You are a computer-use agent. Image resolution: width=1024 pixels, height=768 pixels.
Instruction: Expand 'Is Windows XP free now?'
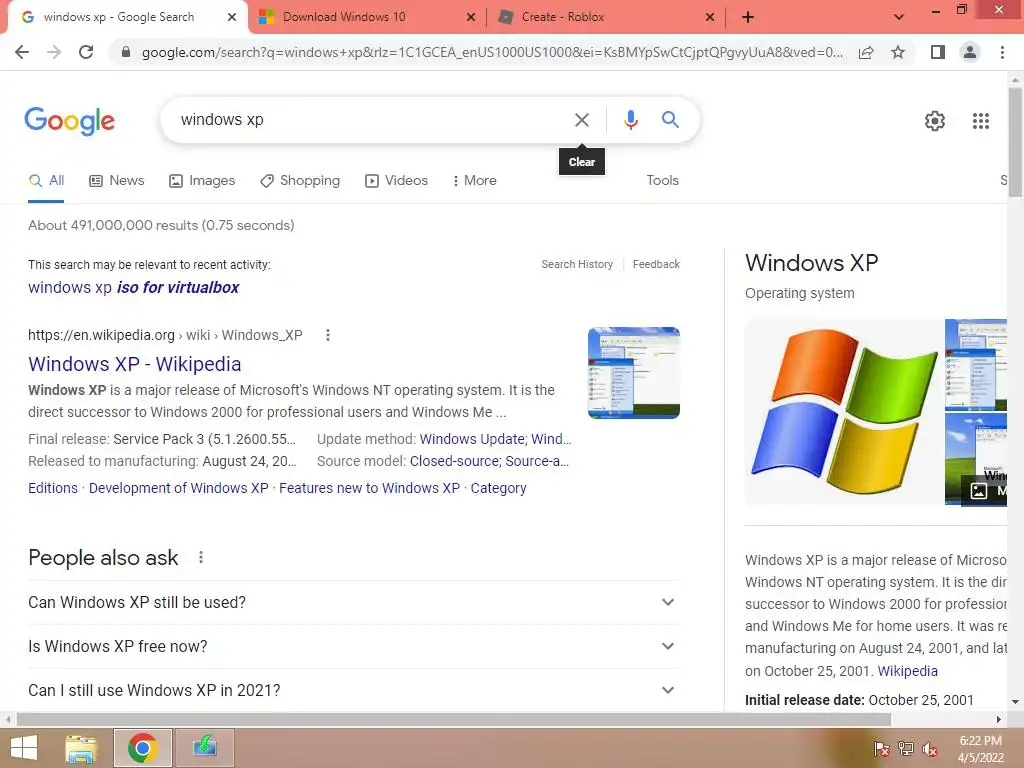click(x=354, y=647)
